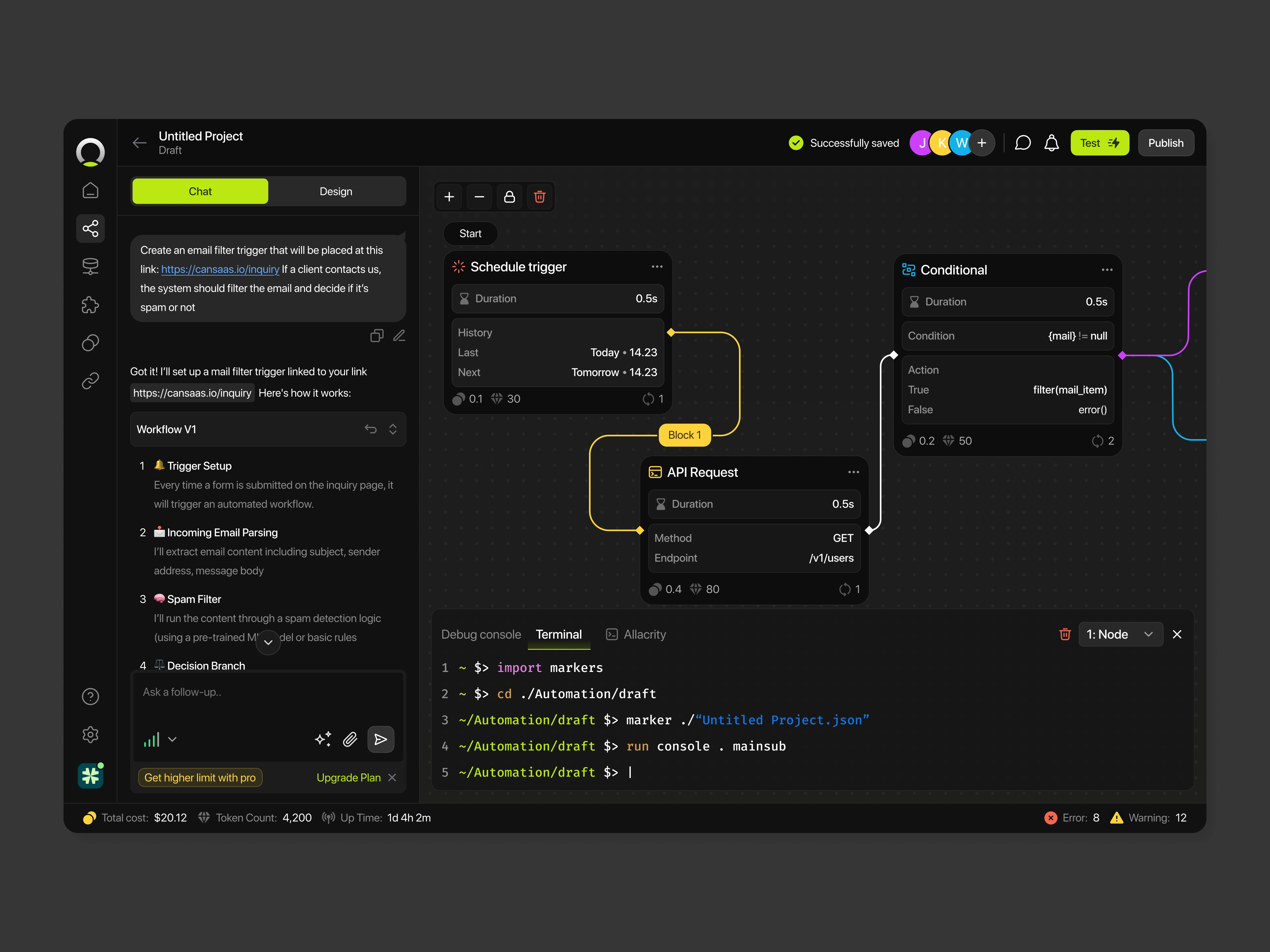Viewport: 1270px width, 952px height.
Task: Click the scroll-down chevron in the chat list
Action: (268, 642)
